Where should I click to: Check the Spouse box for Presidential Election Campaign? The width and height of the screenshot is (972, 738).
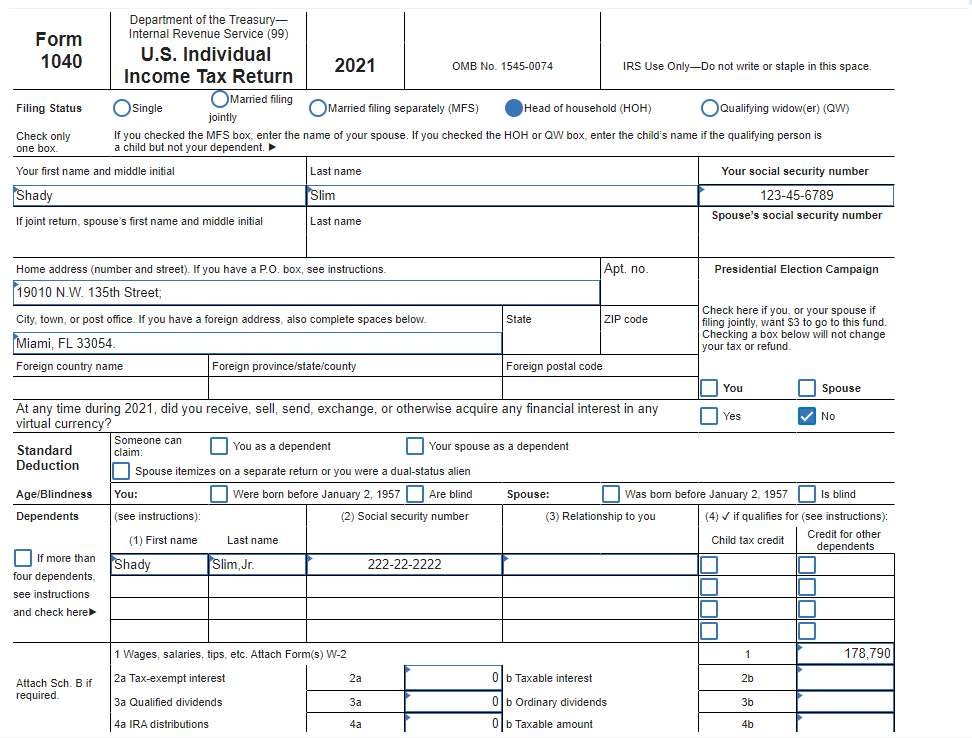(x=806, y=388)
